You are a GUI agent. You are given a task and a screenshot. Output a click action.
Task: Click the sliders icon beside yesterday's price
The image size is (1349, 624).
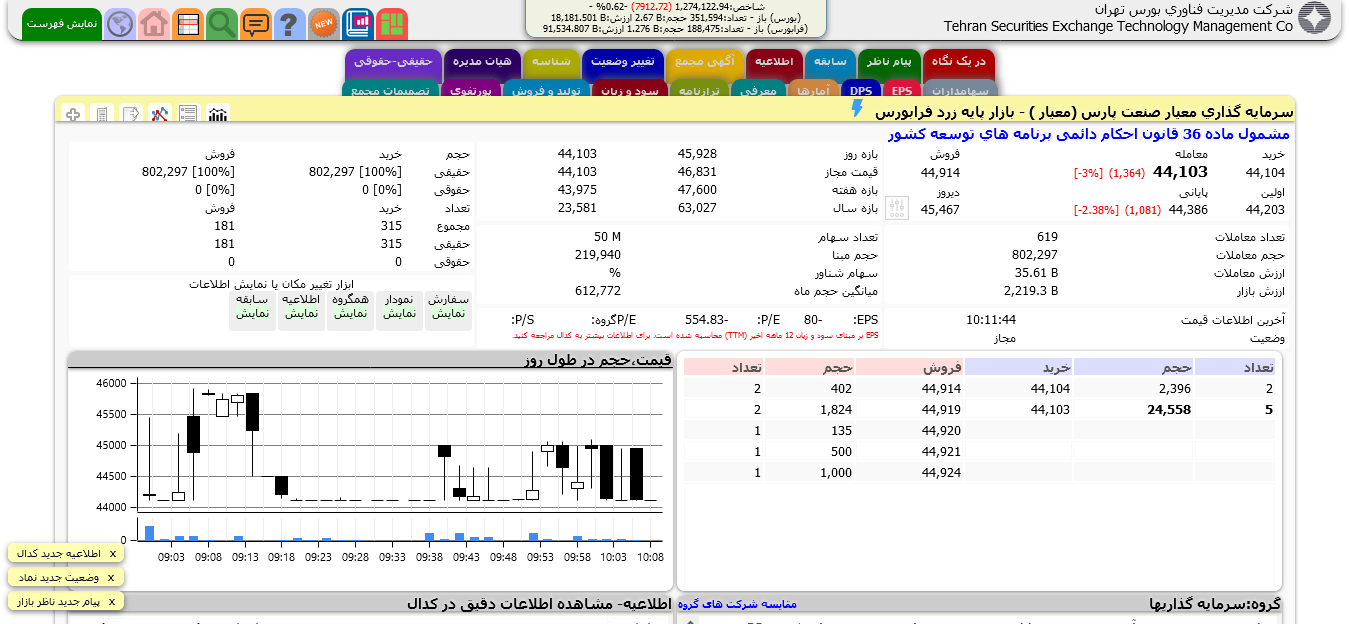(x=897, y=209)
